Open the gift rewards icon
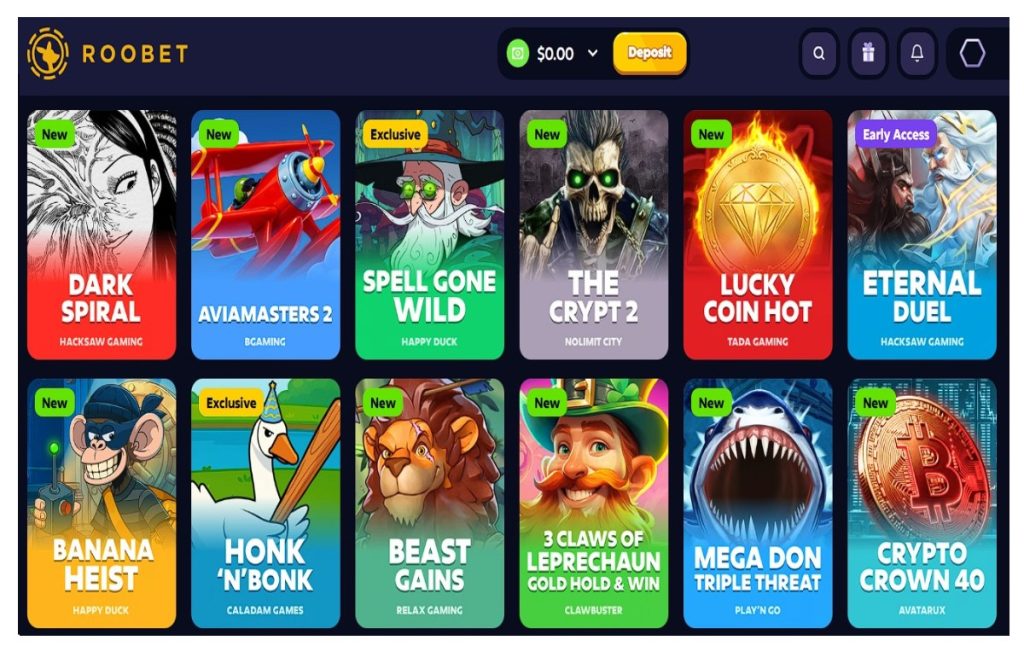Screen dimensions: 1024x652 [868, 54]
